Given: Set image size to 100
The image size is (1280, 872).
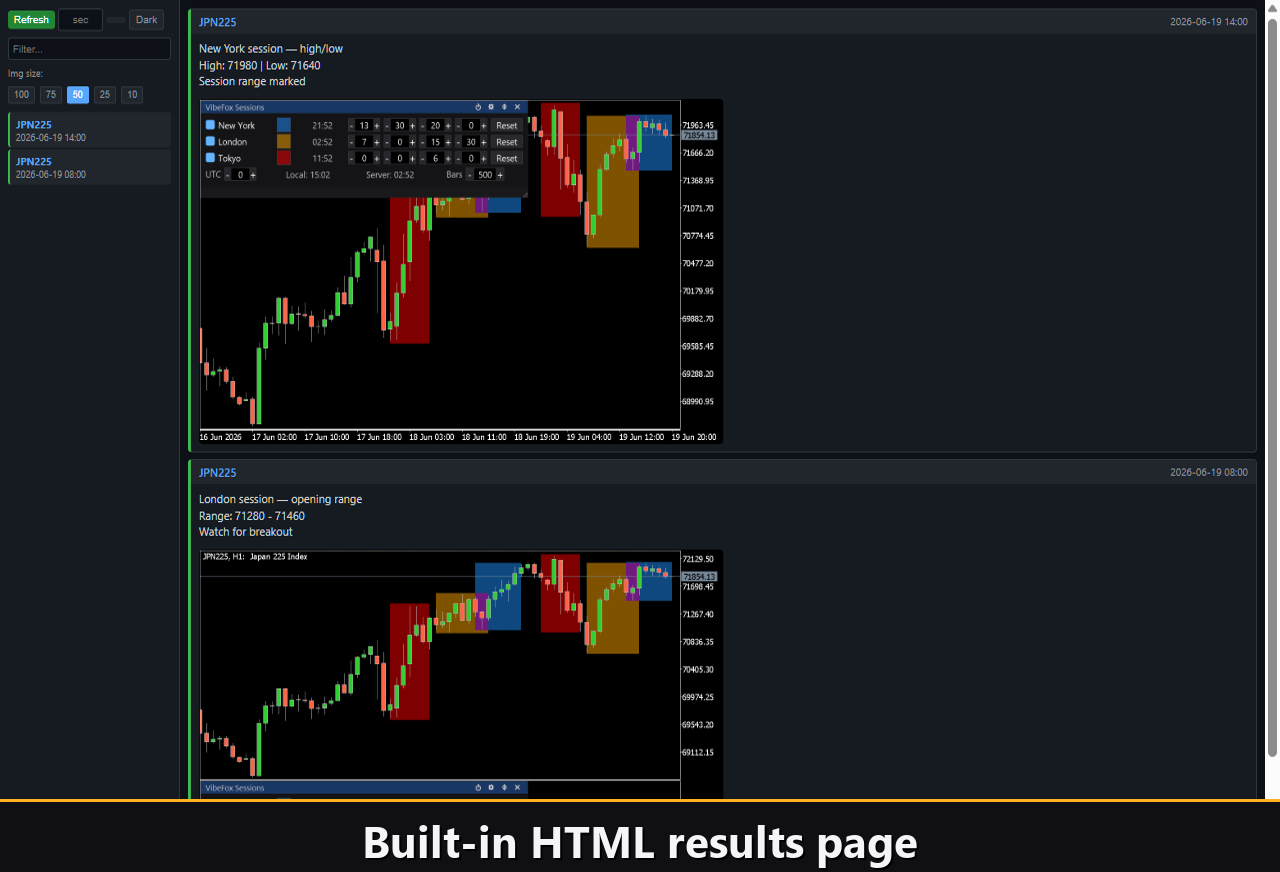Looking at the screenshot, I should click(x=21, y=95).
